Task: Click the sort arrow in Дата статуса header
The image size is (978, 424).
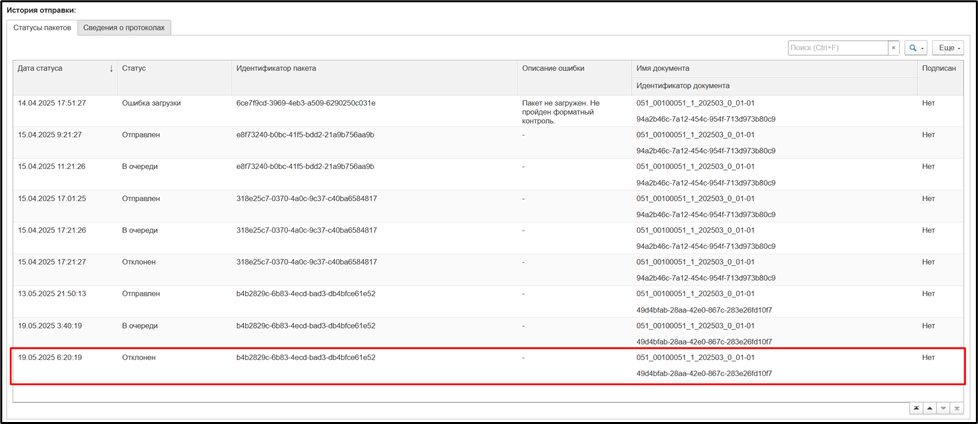Action: pos(111,69)
